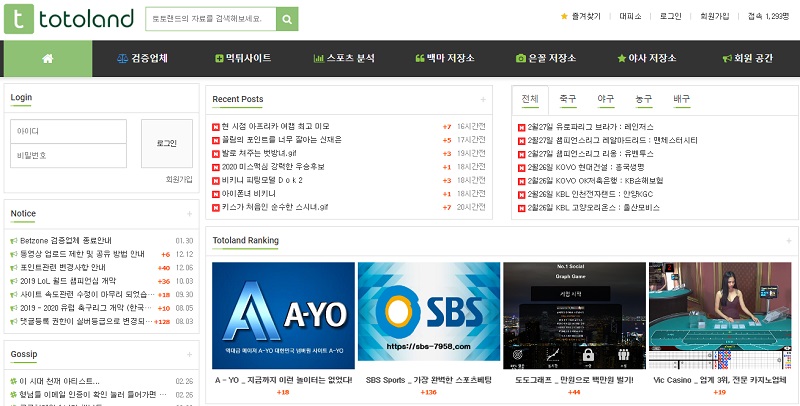Click the star icon beside 야사 저장소
800x406 pixels.
[x=621, y=59]
